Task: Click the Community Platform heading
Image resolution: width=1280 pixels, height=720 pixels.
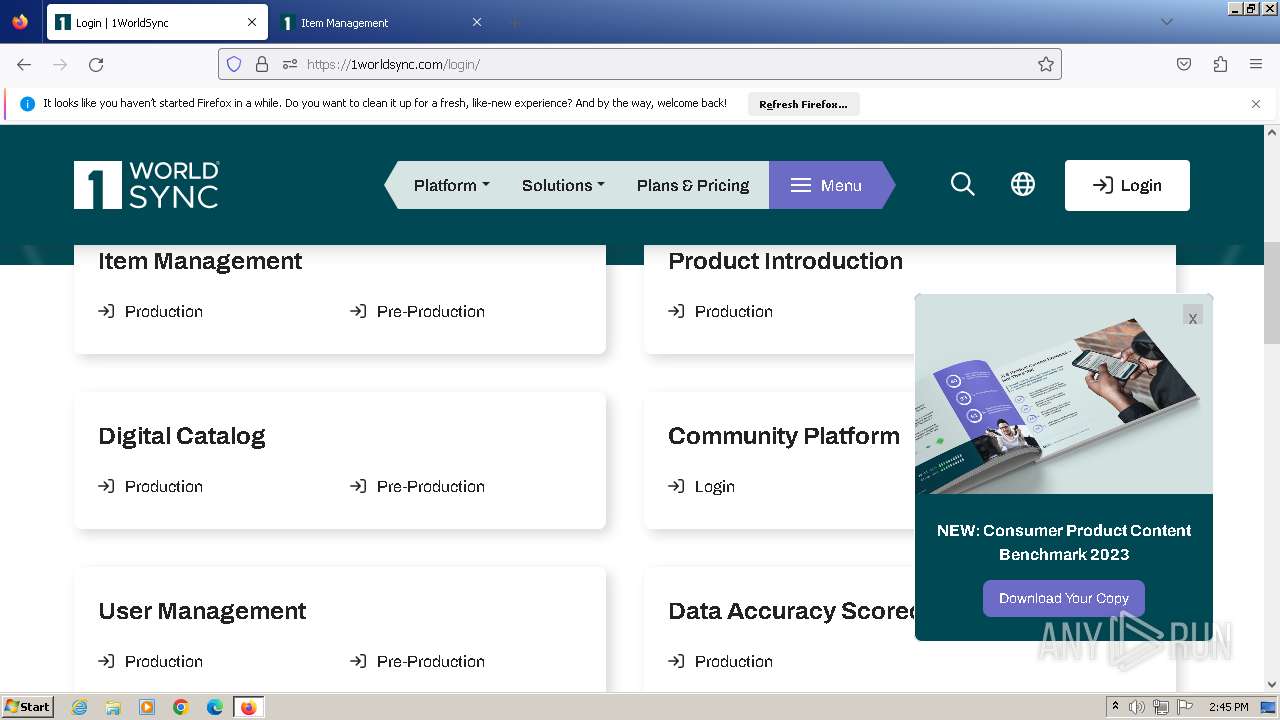Action: [x=784, y=436]
